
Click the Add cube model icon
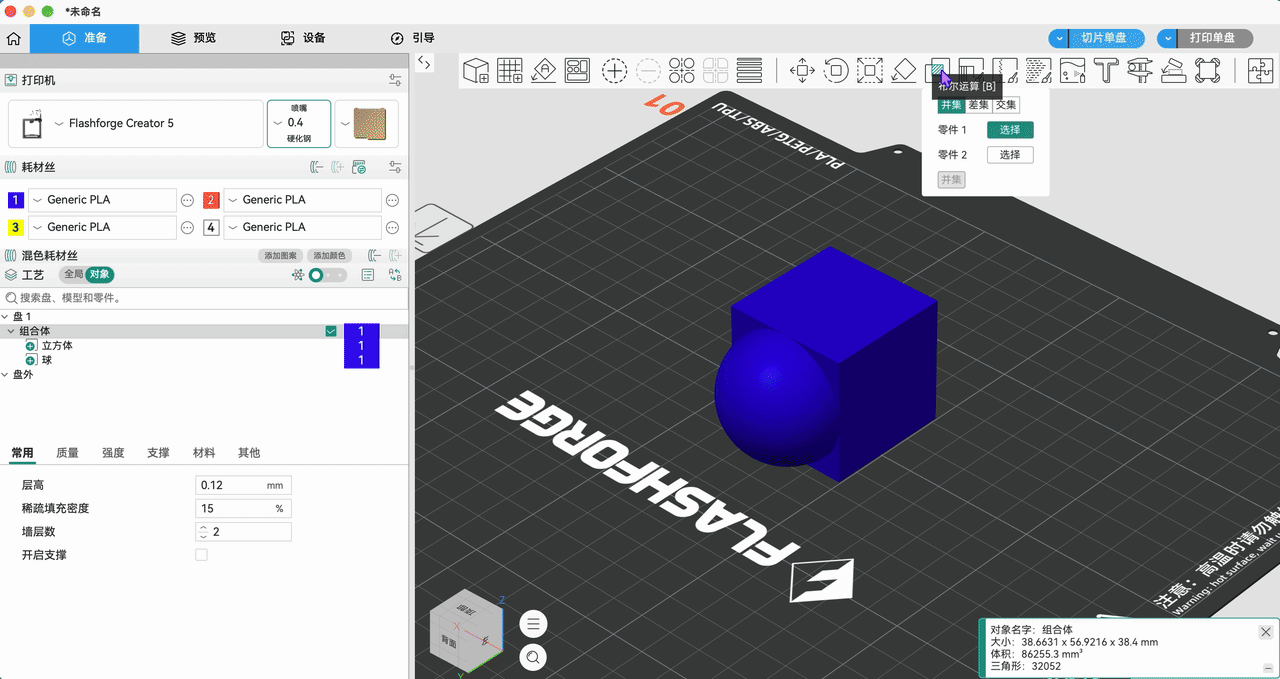pyautogui.click(x=476, y=70)
